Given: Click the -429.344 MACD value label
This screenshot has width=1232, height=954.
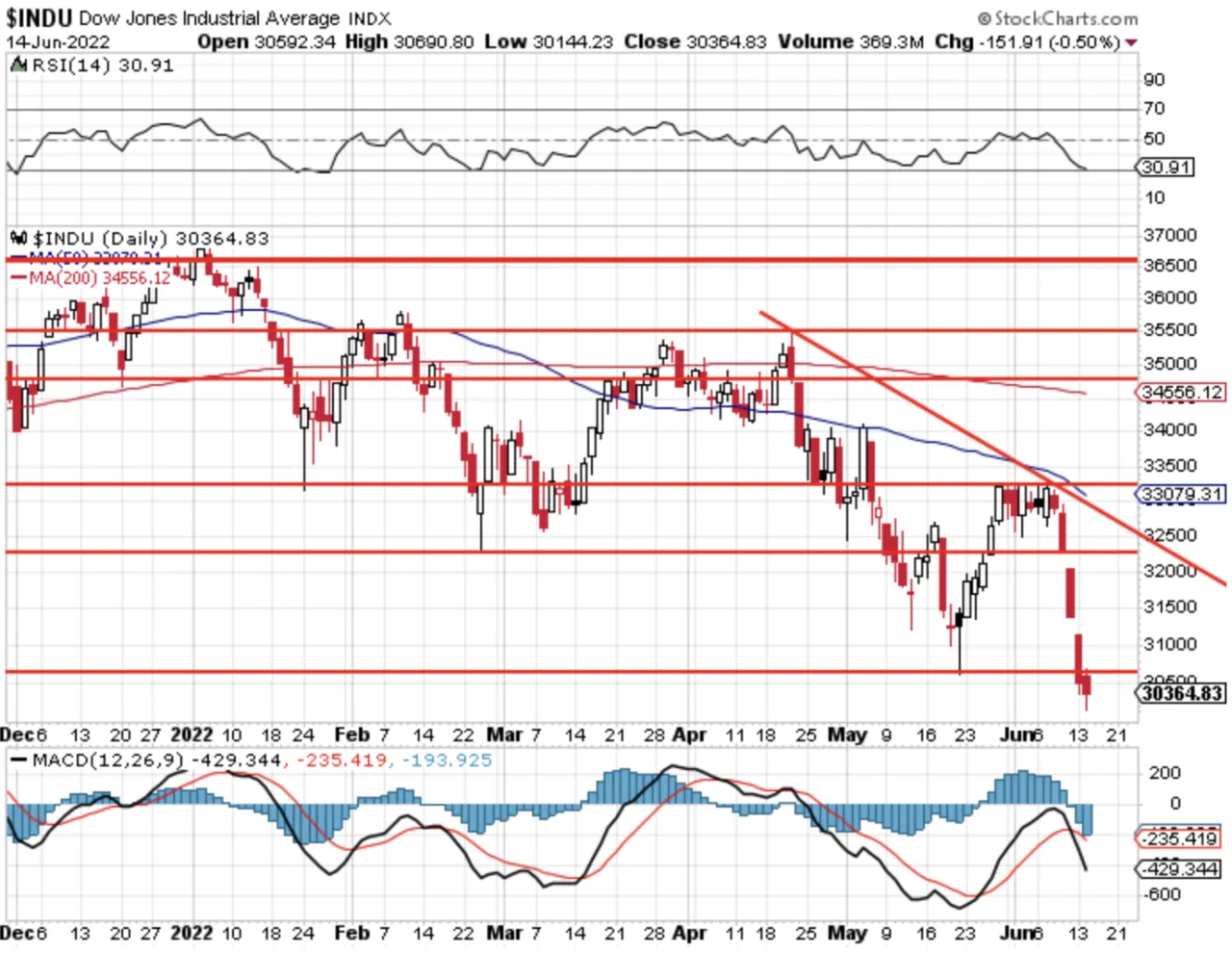Looking at the screenshot, I should click(x=1181, y=869).
